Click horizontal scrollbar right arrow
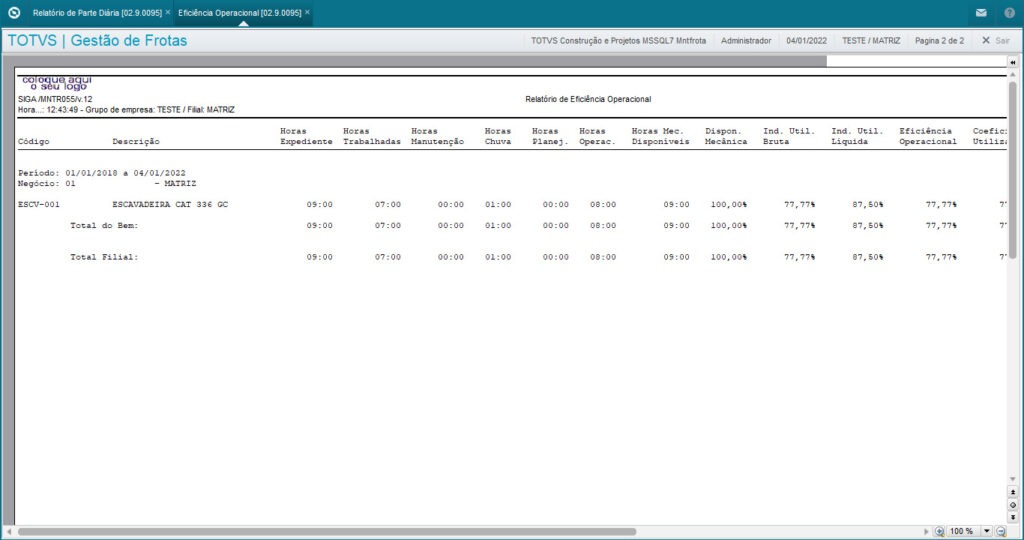This screenshot has width=1024, height=540. tap(926, 532)
